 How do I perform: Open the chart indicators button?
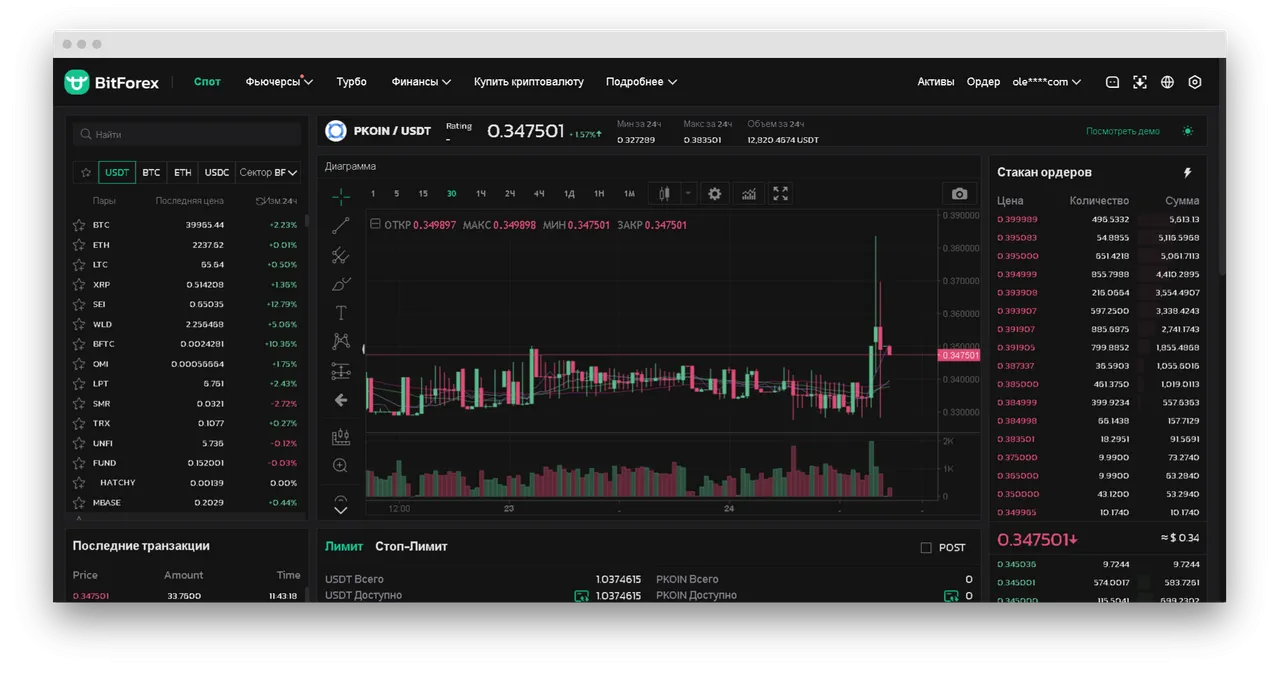pyautogui.click(x=748, y=194)
